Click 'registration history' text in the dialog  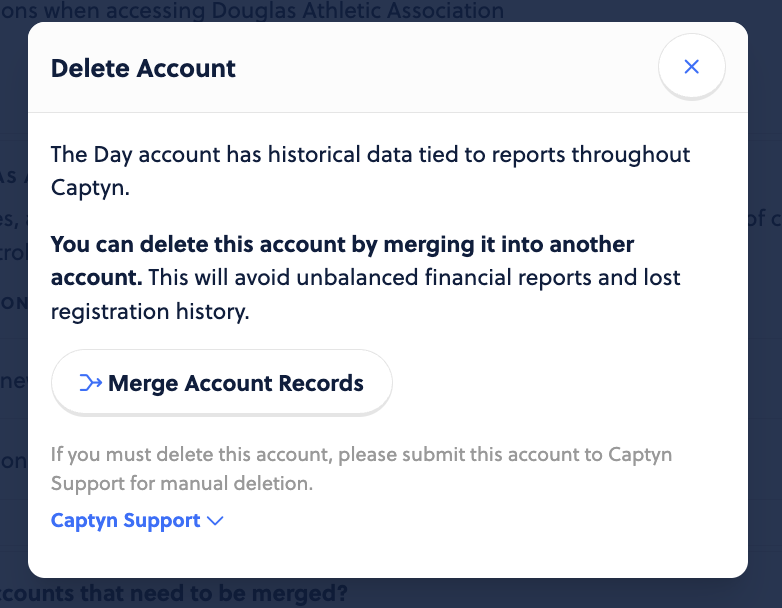[150, 311]
